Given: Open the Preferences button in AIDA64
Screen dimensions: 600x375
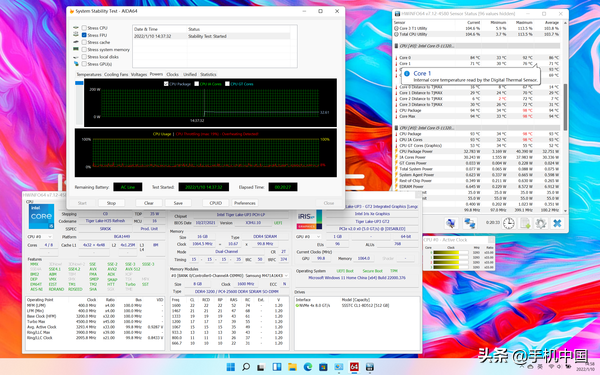Looking at the screenshot, I should point(245,203).
